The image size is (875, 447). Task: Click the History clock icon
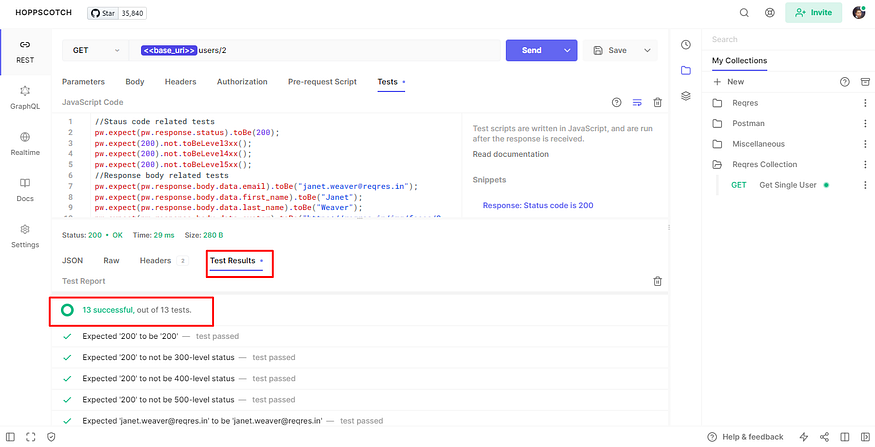tap(686, 45)
